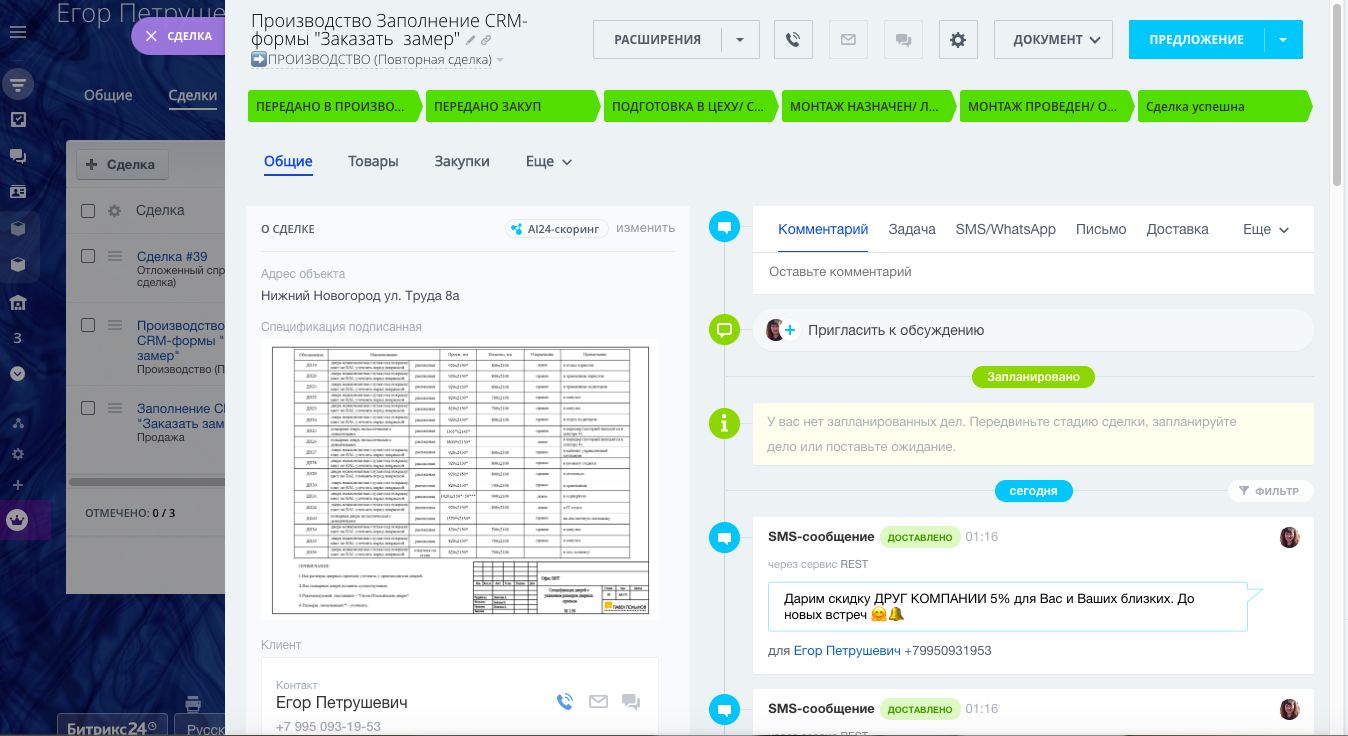Check the box for Производство deal row
The image size is (1348, 736).
coord(88,325)
